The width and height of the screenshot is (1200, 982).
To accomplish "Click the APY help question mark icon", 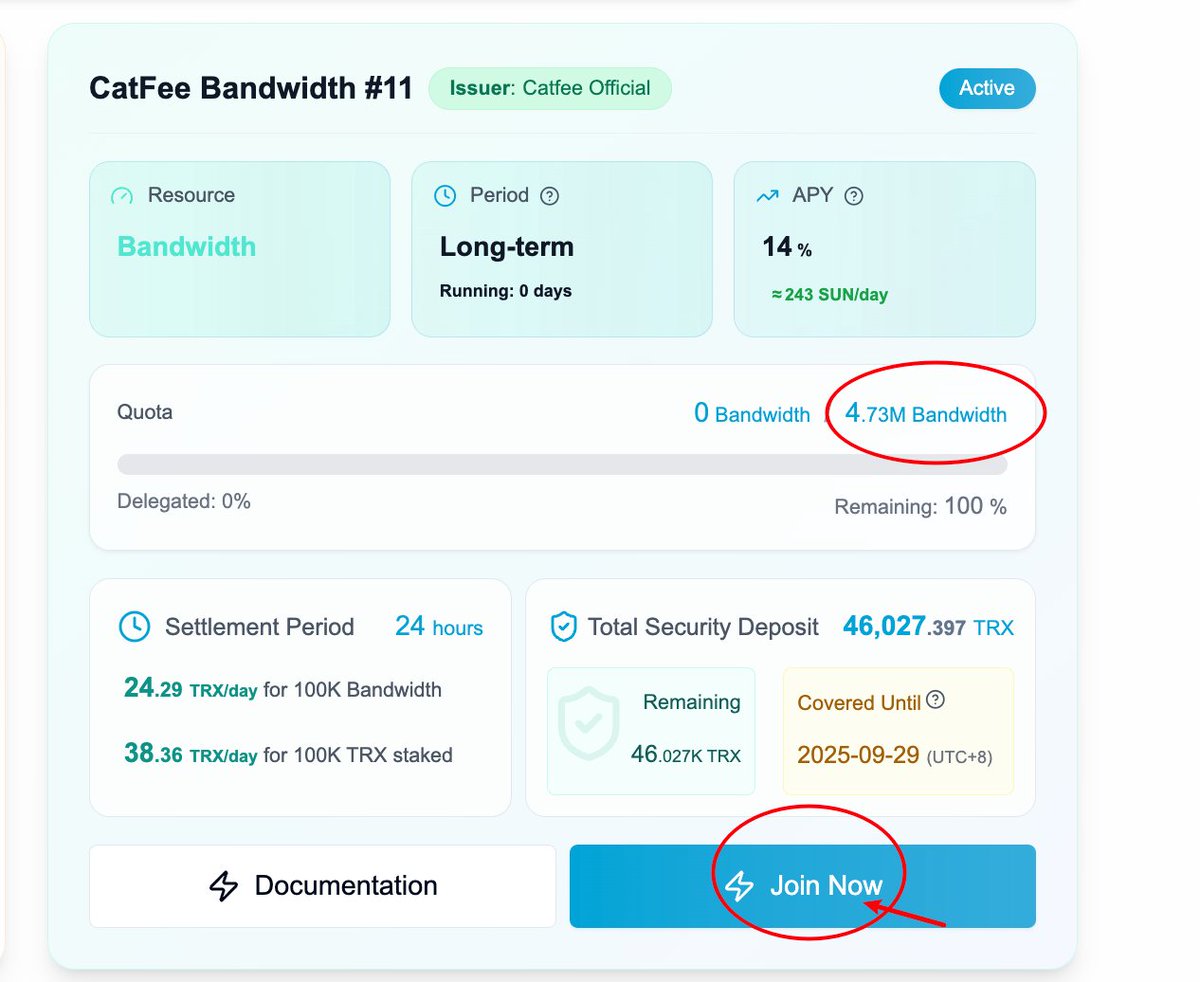I will click(853, 196).
